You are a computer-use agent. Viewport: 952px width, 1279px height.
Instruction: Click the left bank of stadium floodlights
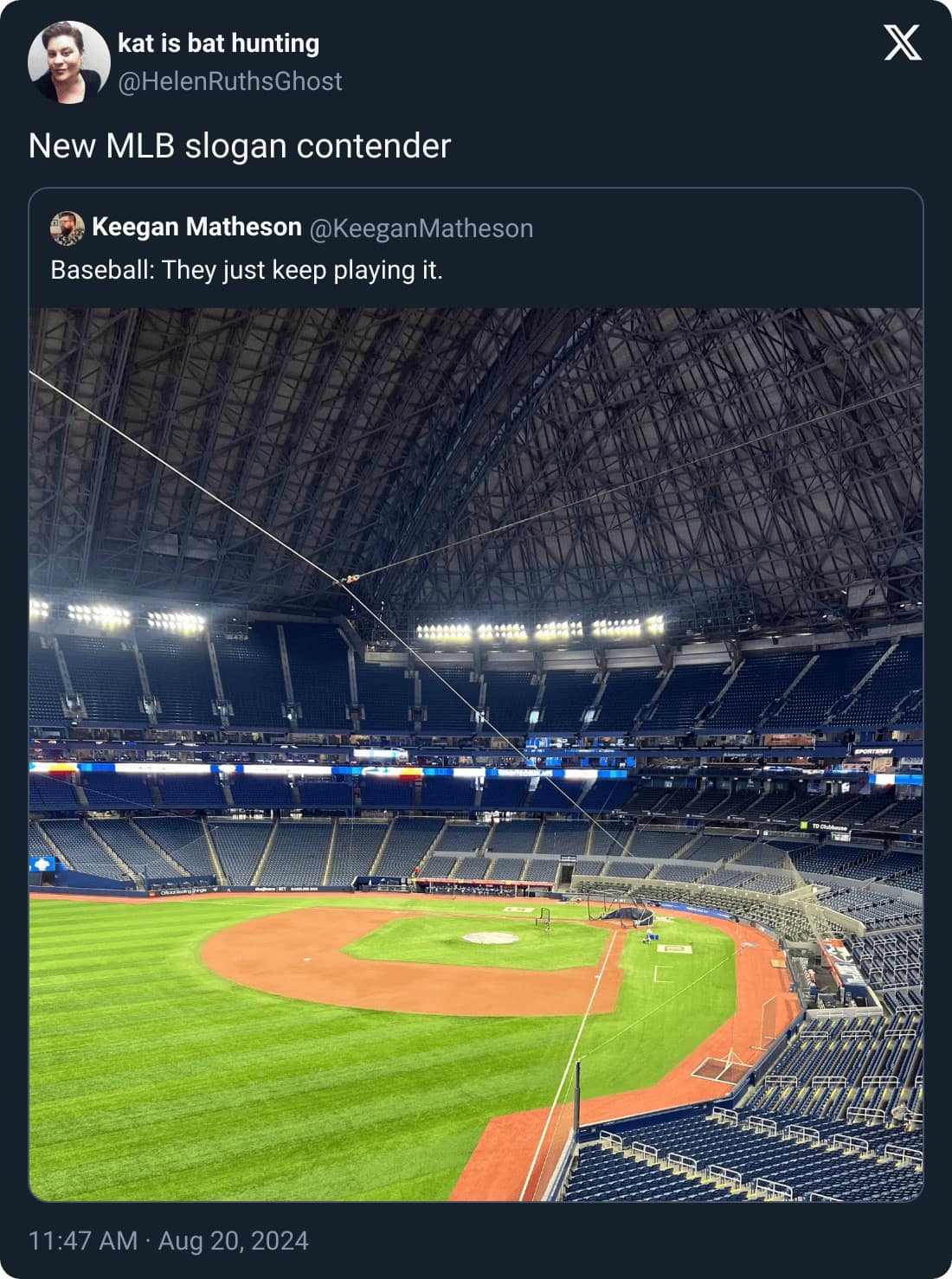[121, 616]
